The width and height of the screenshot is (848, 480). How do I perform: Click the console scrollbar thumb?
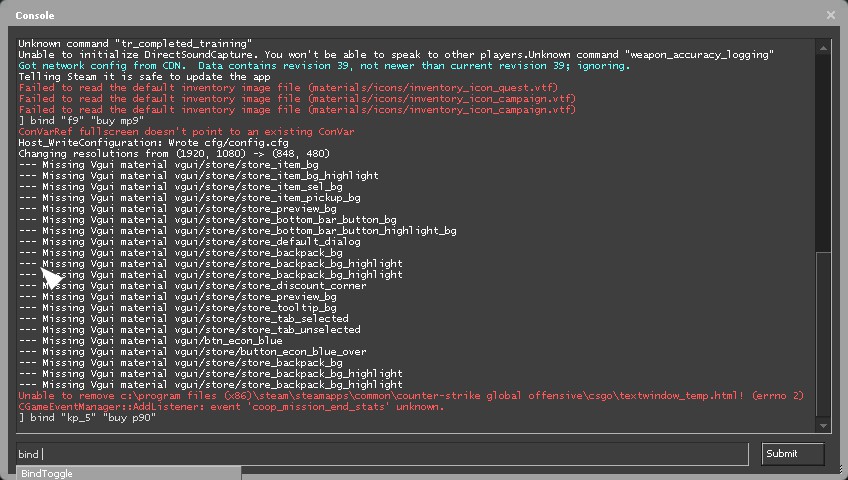tap(823, 334)
